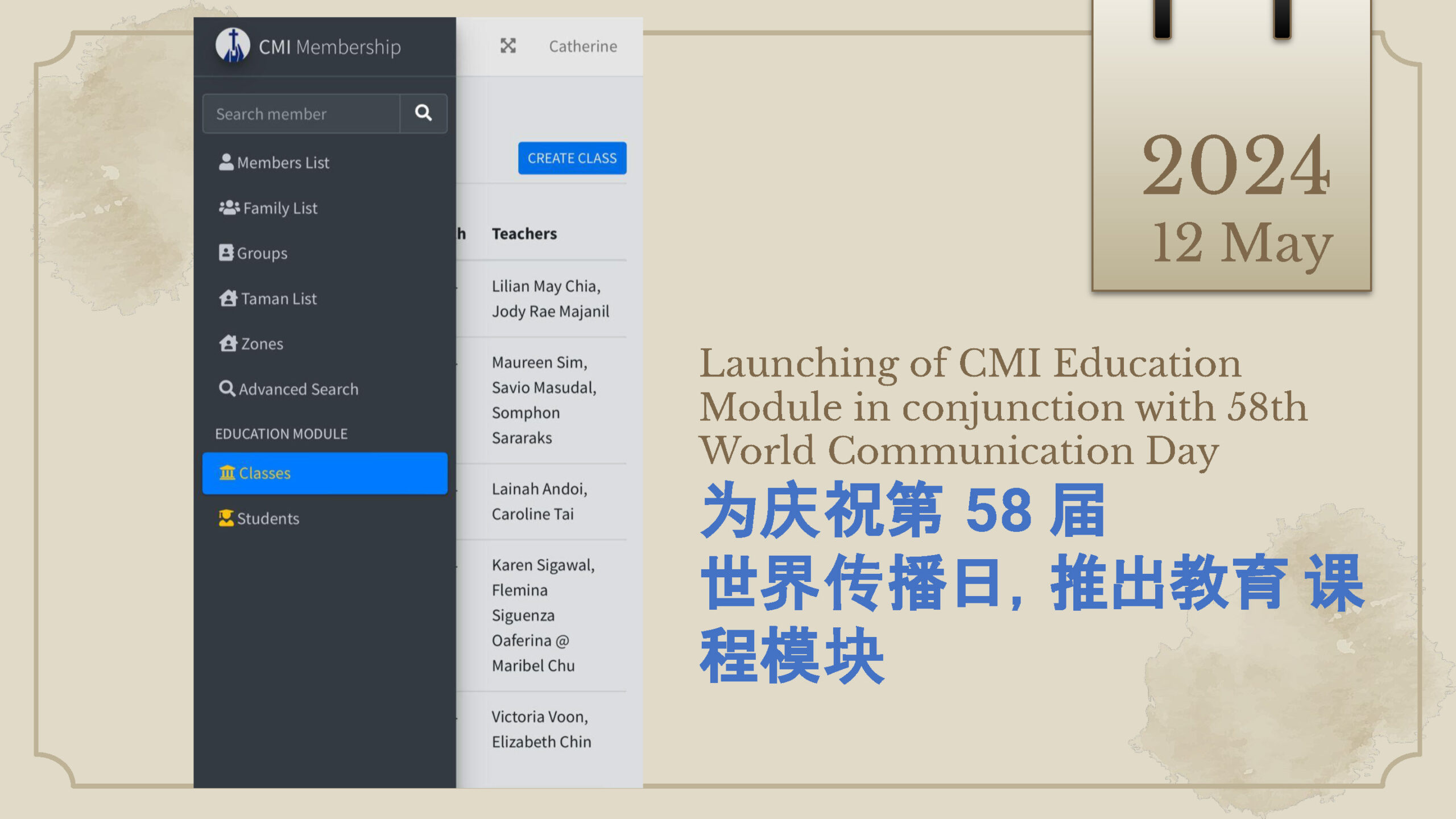The height and width of the screenshot is (819, 1456).
Task: Click the CREATE CLASS button
Action: point(572,158)
